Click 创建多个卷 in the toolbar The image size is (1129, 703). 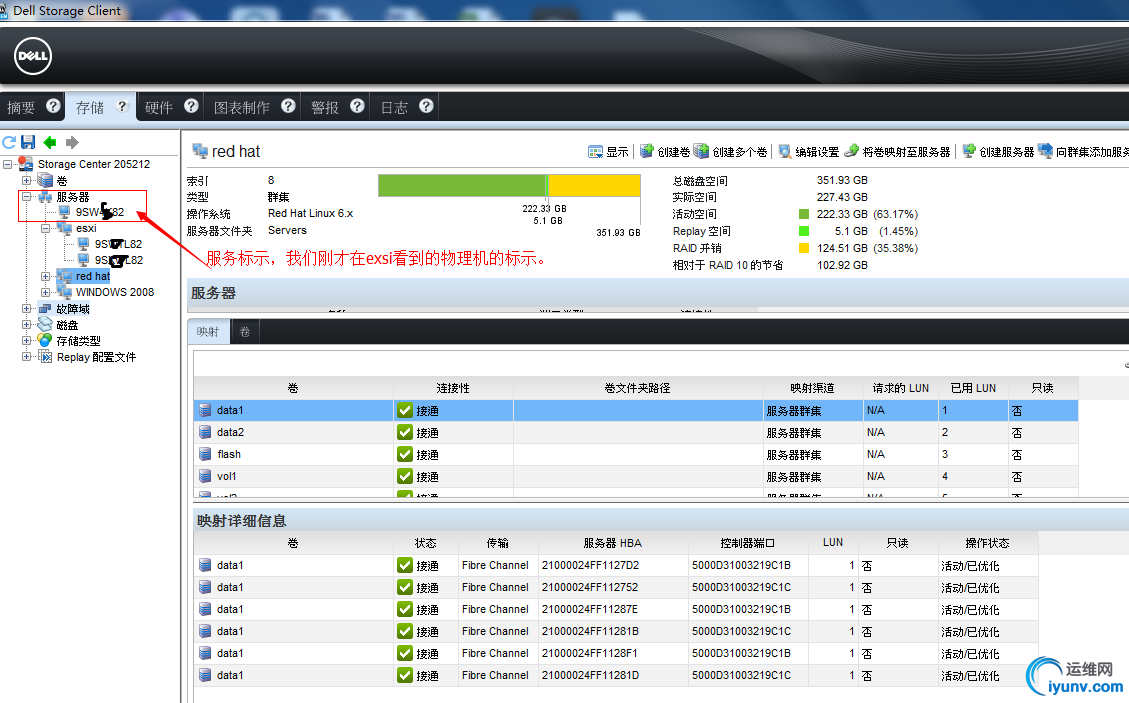731,151
